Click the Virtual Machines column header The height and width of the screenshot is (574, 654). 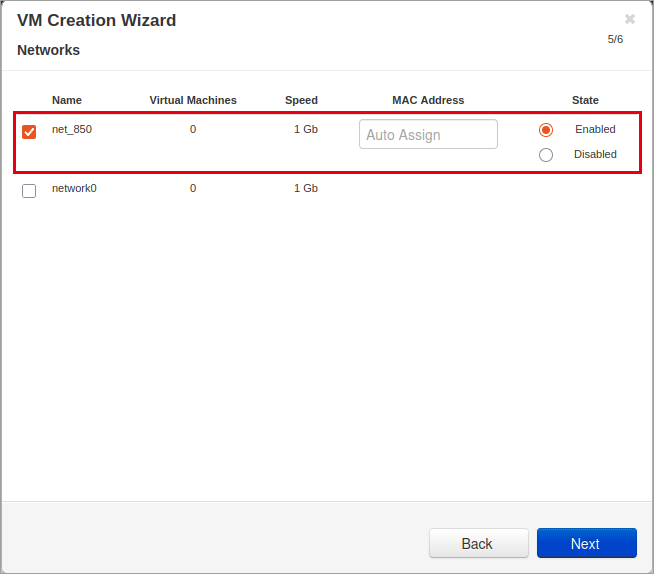(x=193, y=100)
